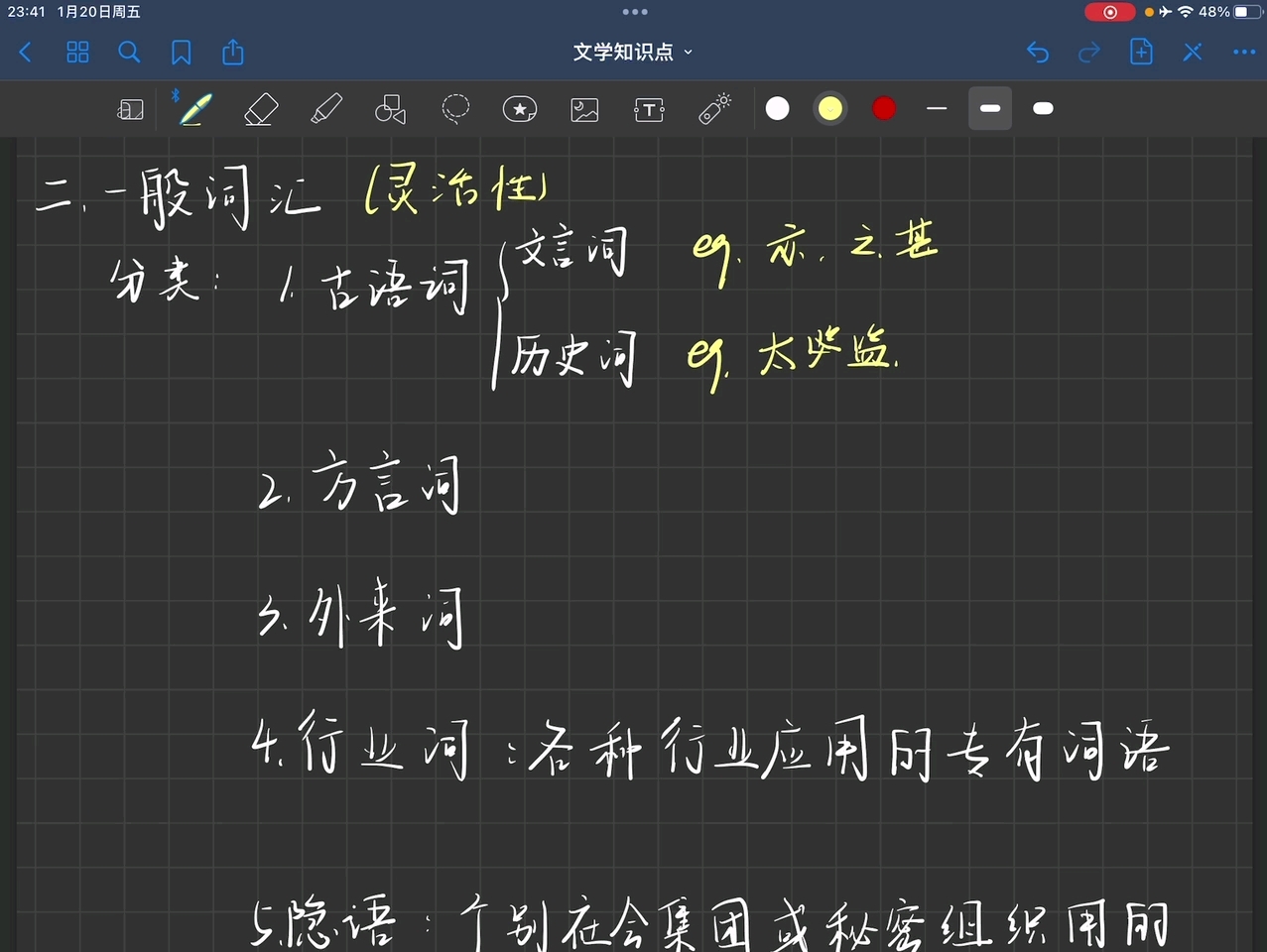Open the more options ellipsis menu
This screenshot has height=952, width=1267.
tap(1243, 52)
